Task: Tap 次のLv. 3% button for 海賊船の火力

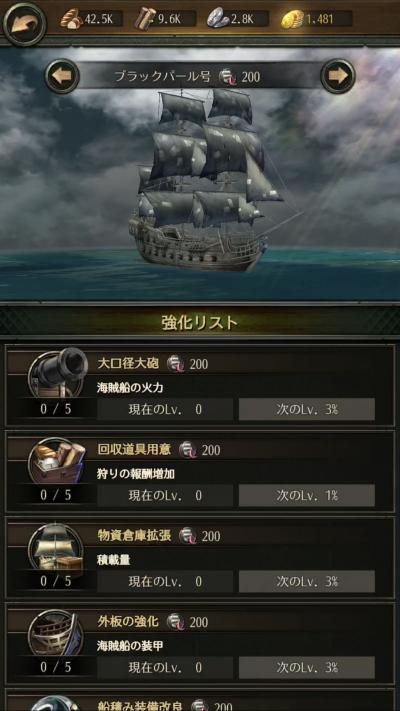Action: [x=307, y=409]
